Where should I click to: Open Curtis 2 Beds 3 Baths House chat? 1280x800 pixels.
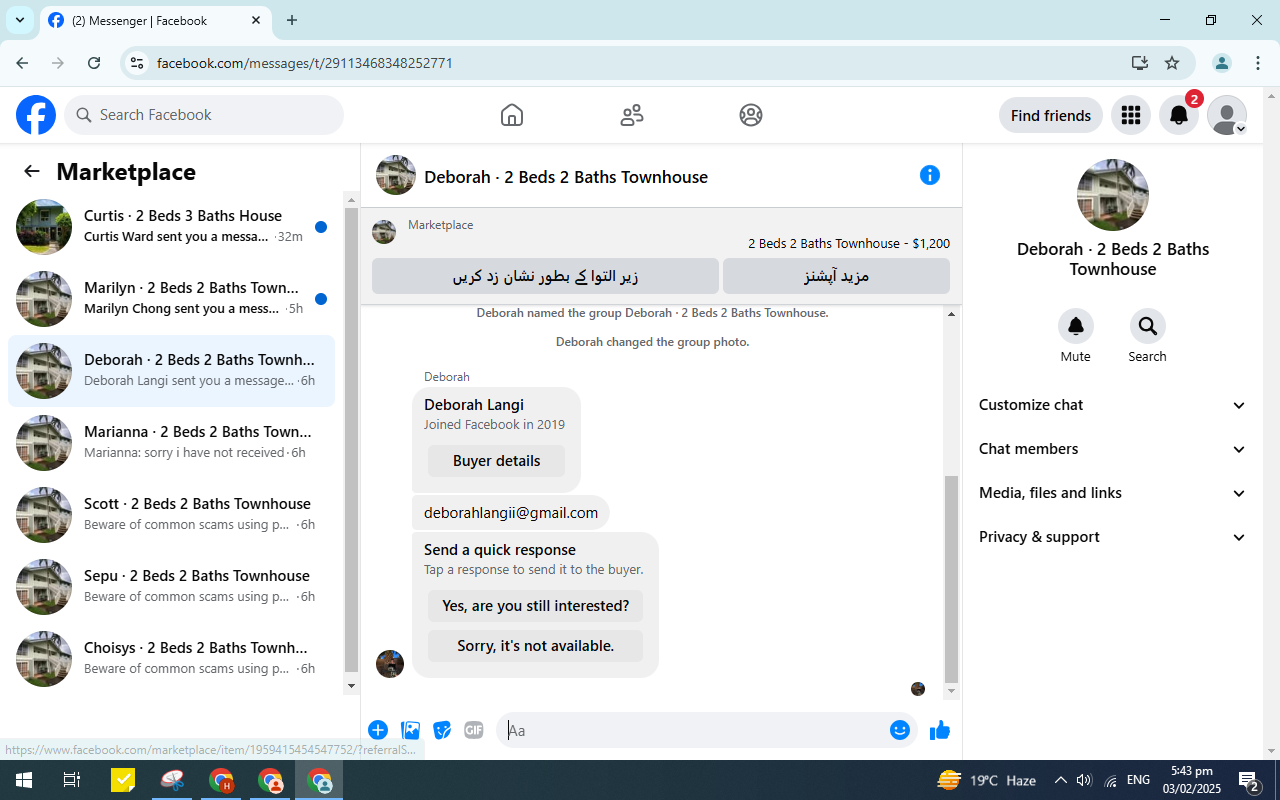[x=171, y=227]
